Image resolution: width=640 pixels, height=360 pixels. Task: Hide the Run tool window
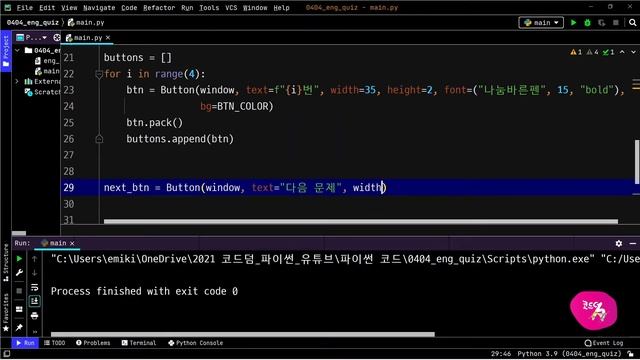(633, 243)
